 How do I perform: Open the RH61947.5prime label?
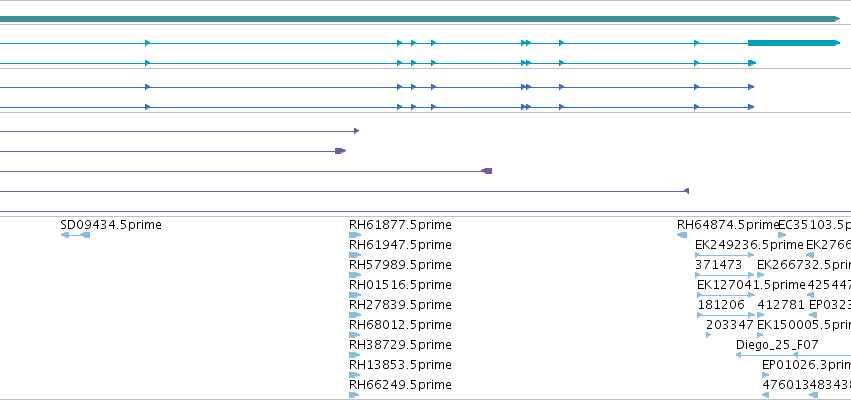400,245
